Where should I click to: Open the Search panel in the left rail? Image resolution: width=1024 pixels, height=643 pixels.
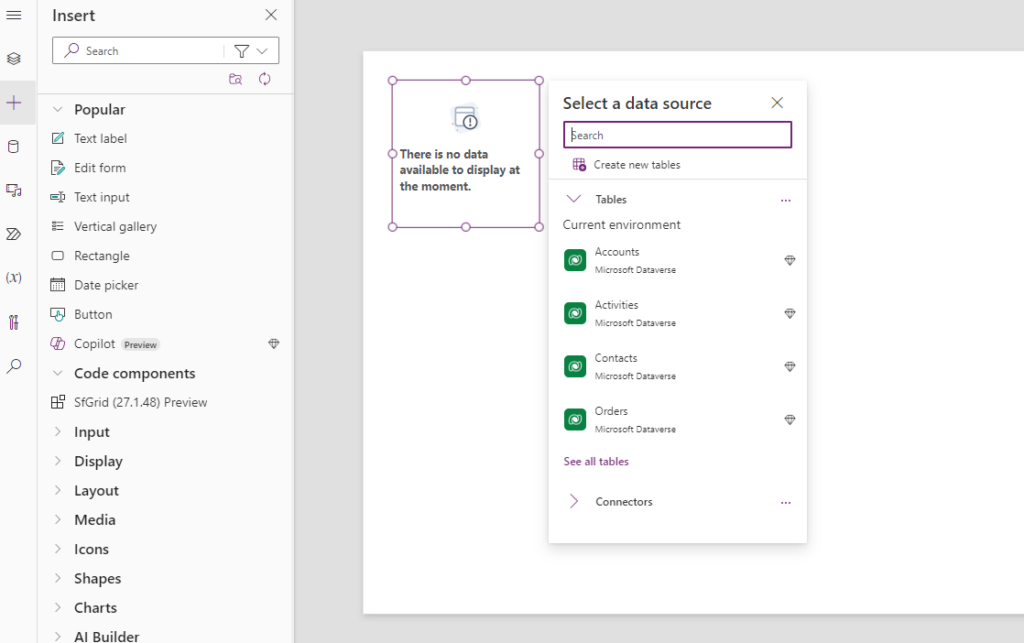pyautogui.click(x=14, y=366)
